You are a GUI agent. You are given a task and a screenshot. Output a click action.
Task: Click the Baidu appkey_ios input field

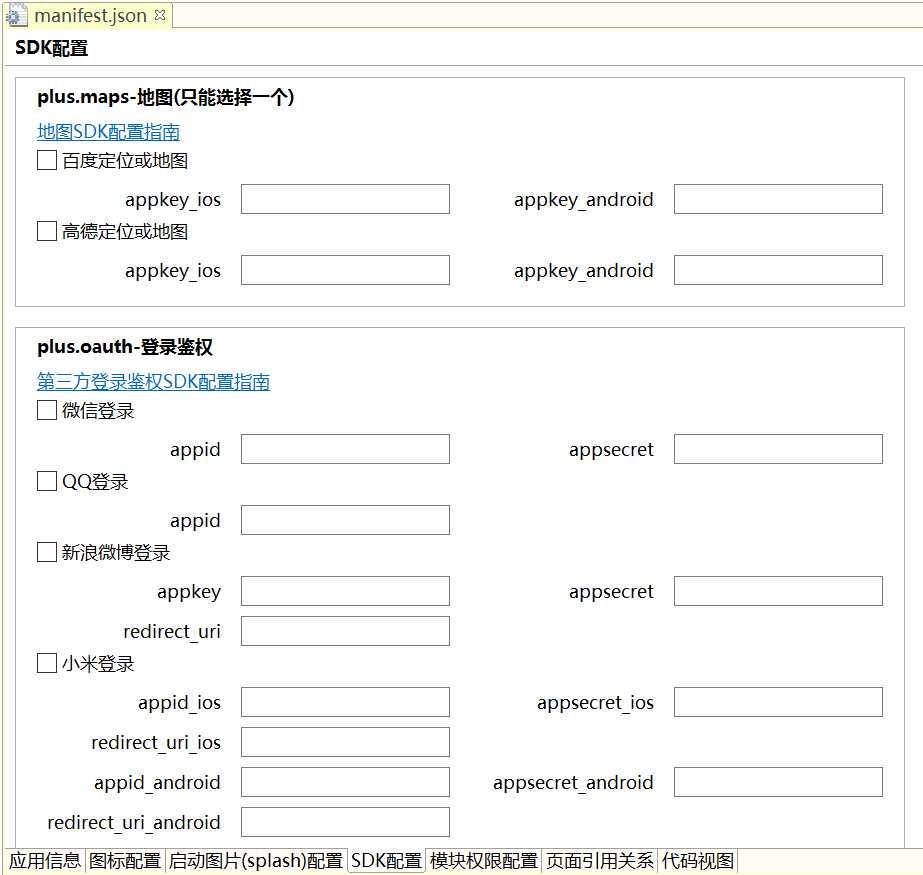point(345,200)
